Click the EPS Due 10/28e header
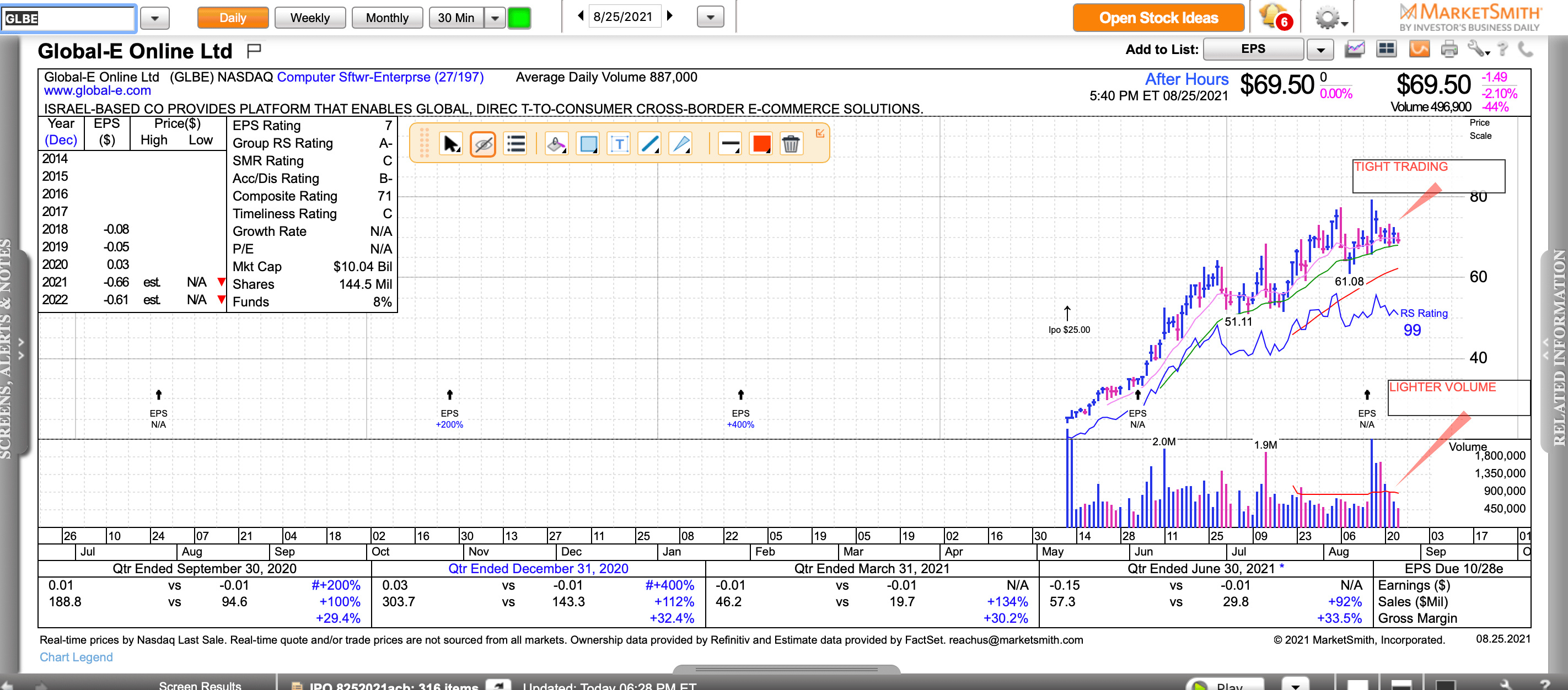 [1453, 569]
